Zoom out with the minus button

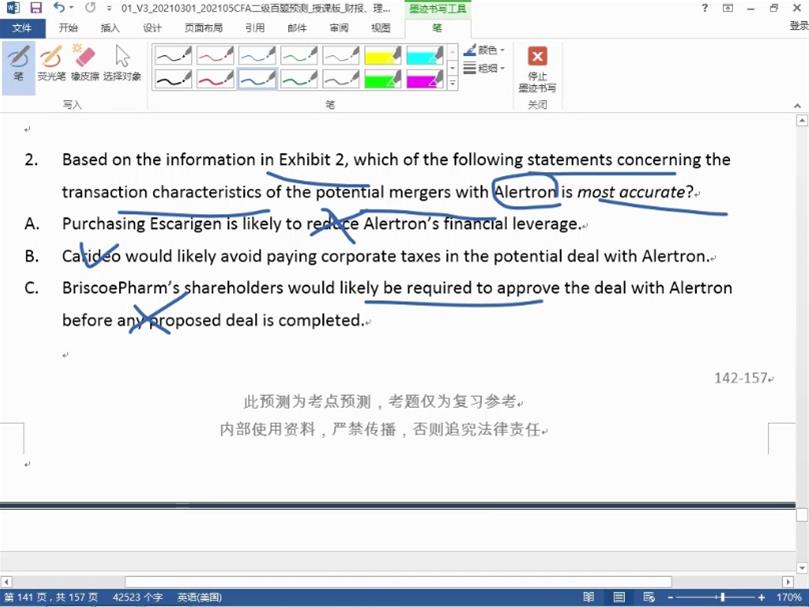(x=670, y=598)
